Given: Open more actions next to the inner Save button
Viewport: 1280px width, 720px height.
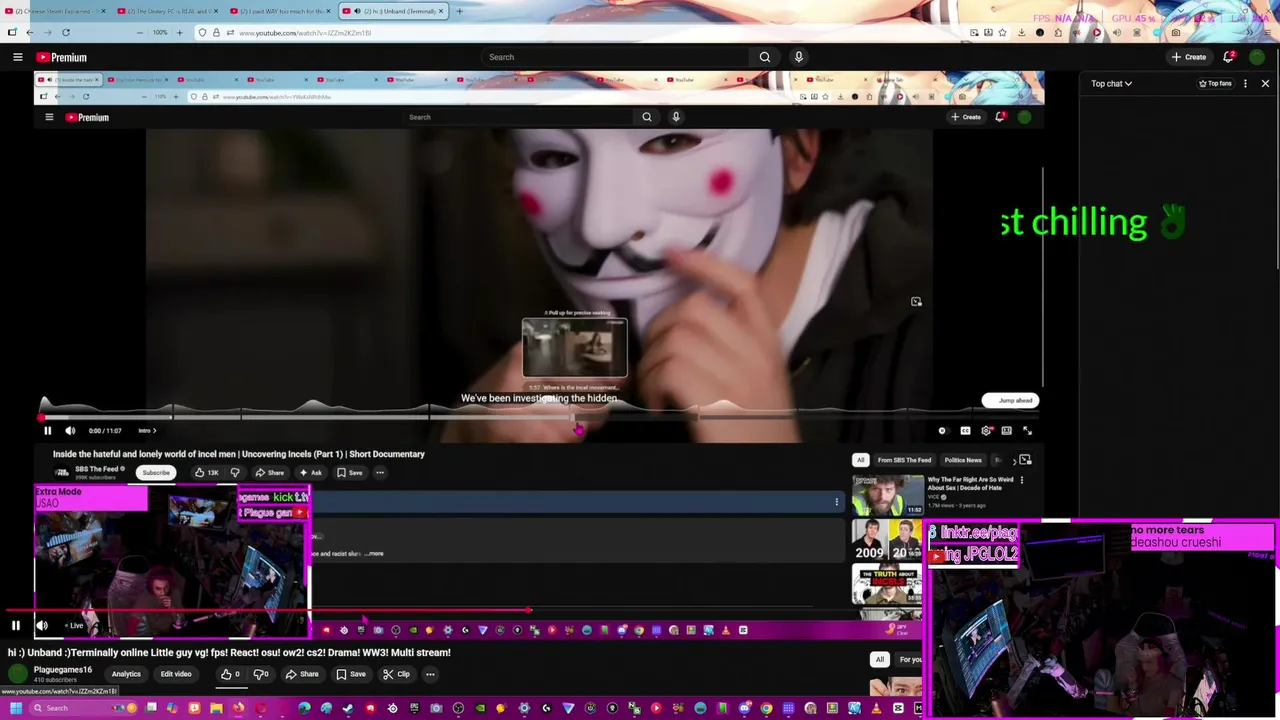Looking at the screenshot, I should tap(380, 473).
